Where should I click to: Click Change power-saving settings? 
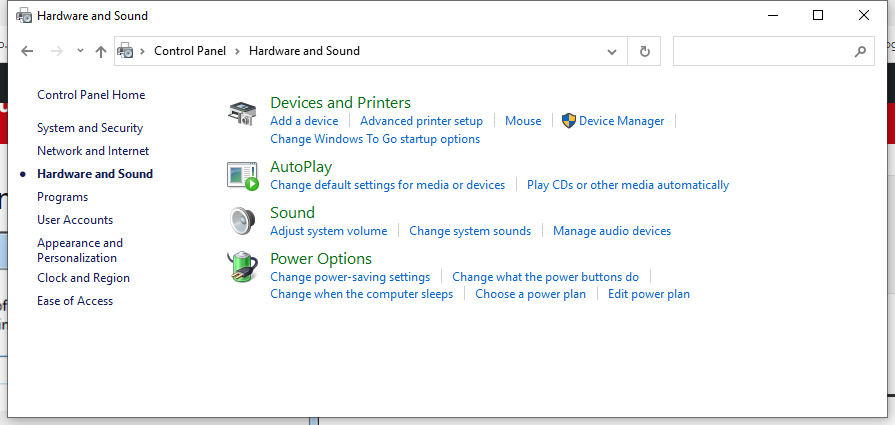350,277
